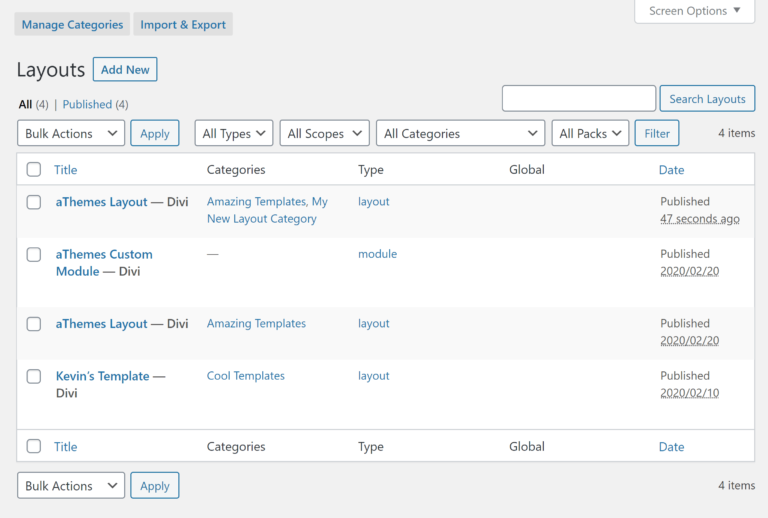Viewport: 768px width, 518px height.
Task: Tick the checkbox beside Kevin's Template
Action: (x=34, y=377)
